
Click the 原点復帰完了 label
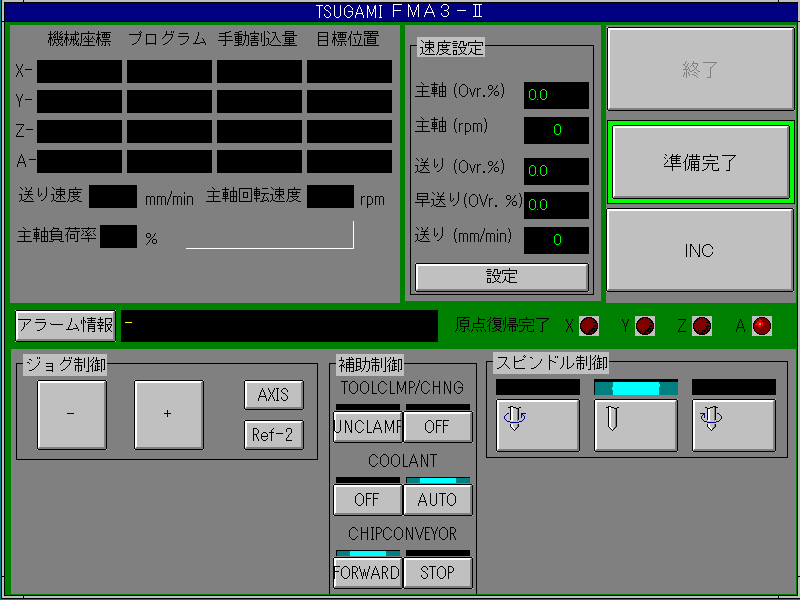pyautogui.click(x=502, y=325)
